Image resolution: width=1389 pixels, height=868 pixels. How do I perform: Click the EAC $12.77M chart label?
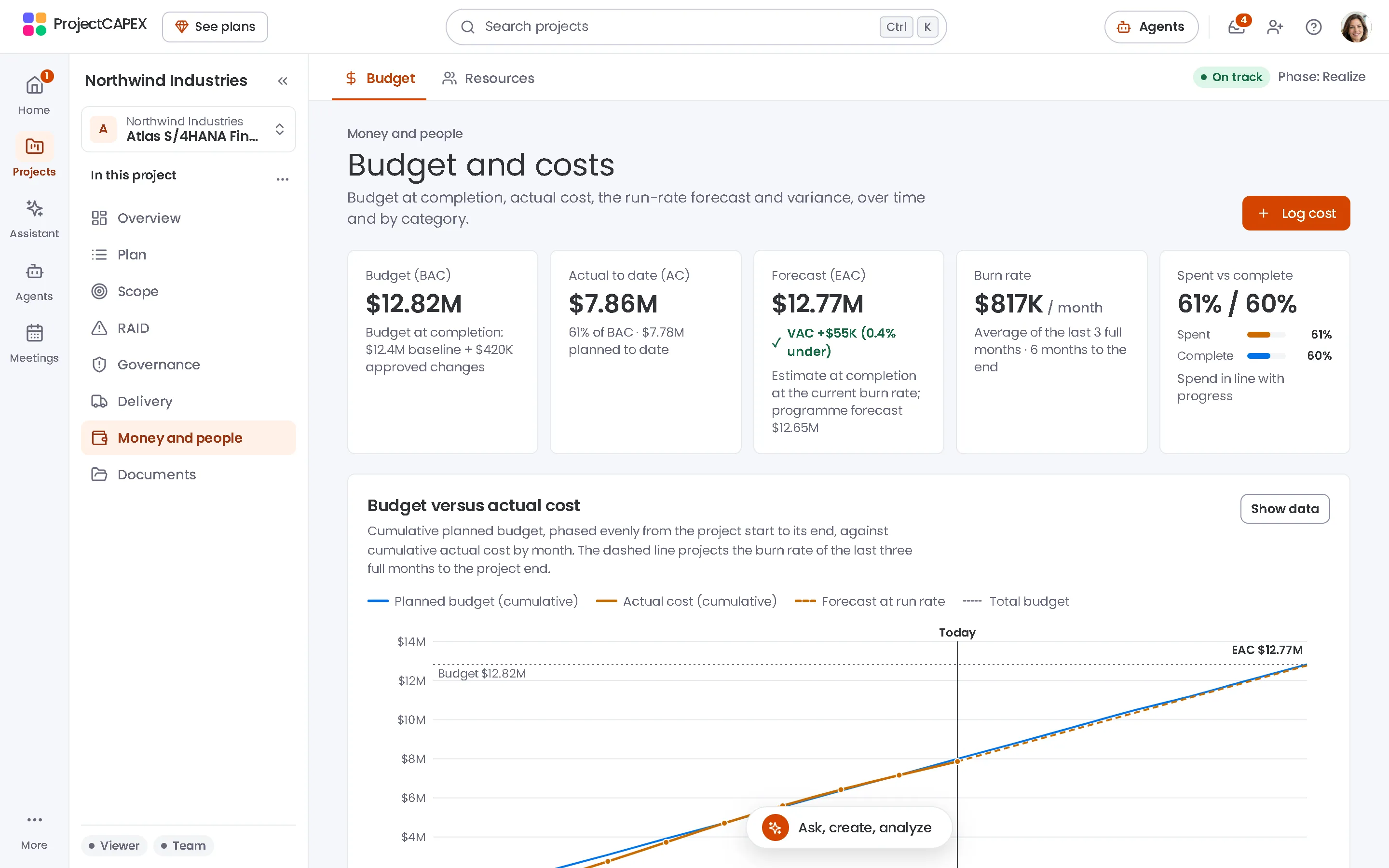point(1267,650)
